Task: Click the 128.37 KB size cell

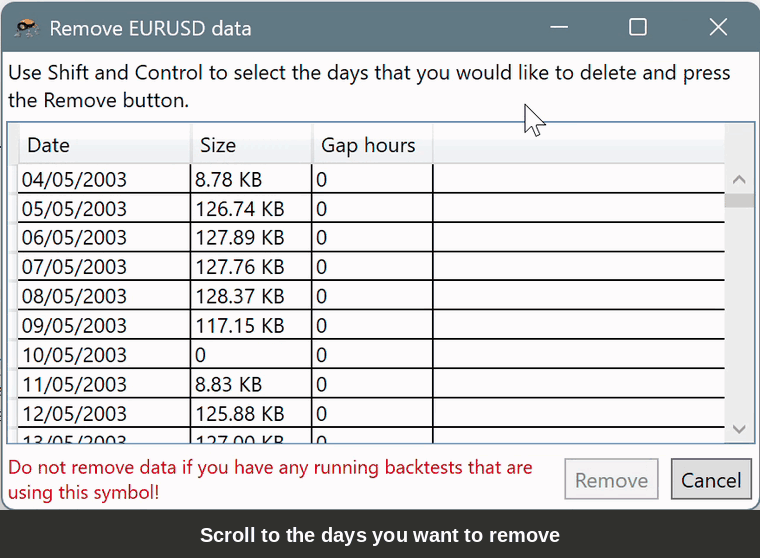Action: click(x=251, y=296)
